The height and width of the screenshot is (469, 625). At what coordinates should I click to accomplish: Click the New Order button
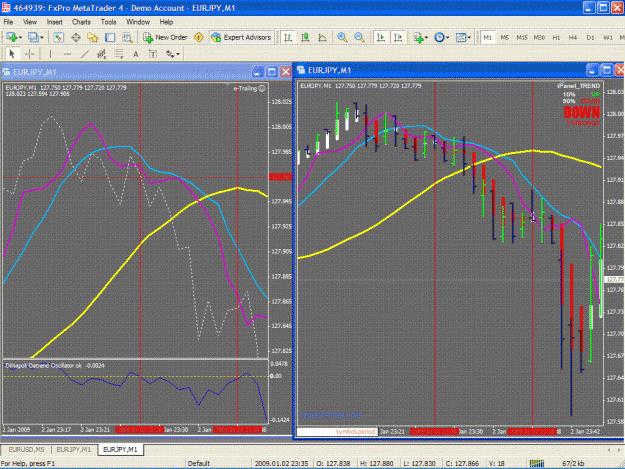165,37
